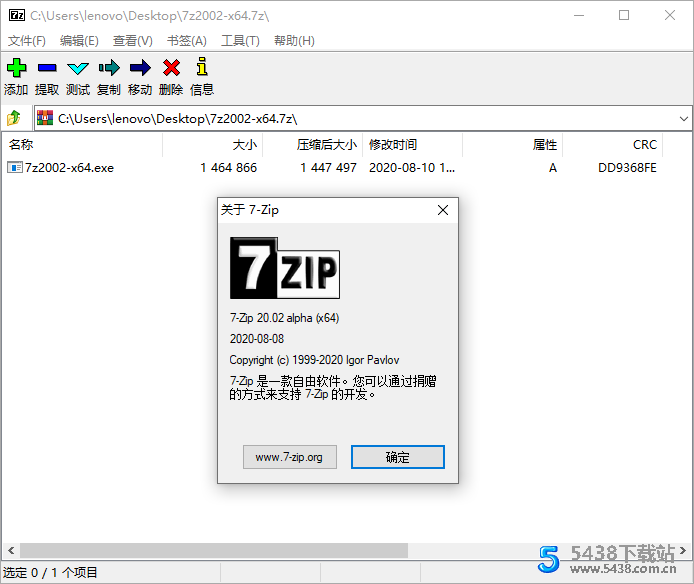694x584 pixels.
Task: Click the CRC value DD9368FE
Action: (627, 168)
